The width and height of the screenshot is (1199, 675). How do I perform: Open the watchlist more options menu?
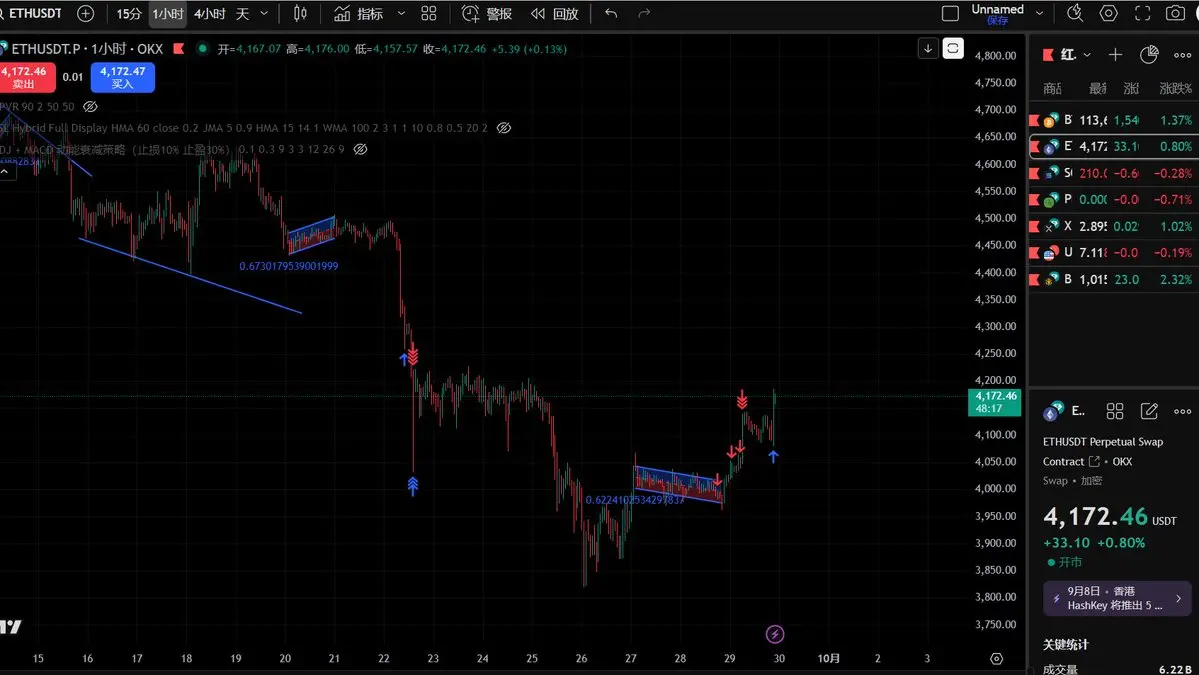click(x=1182, y=55)
